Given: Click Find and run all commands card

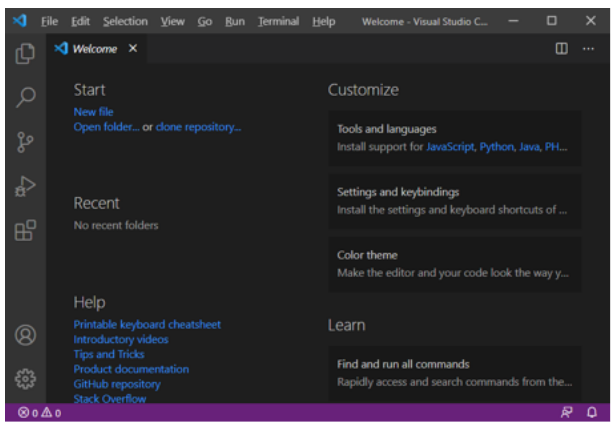Looking at the screenshot, I should 455,374.
